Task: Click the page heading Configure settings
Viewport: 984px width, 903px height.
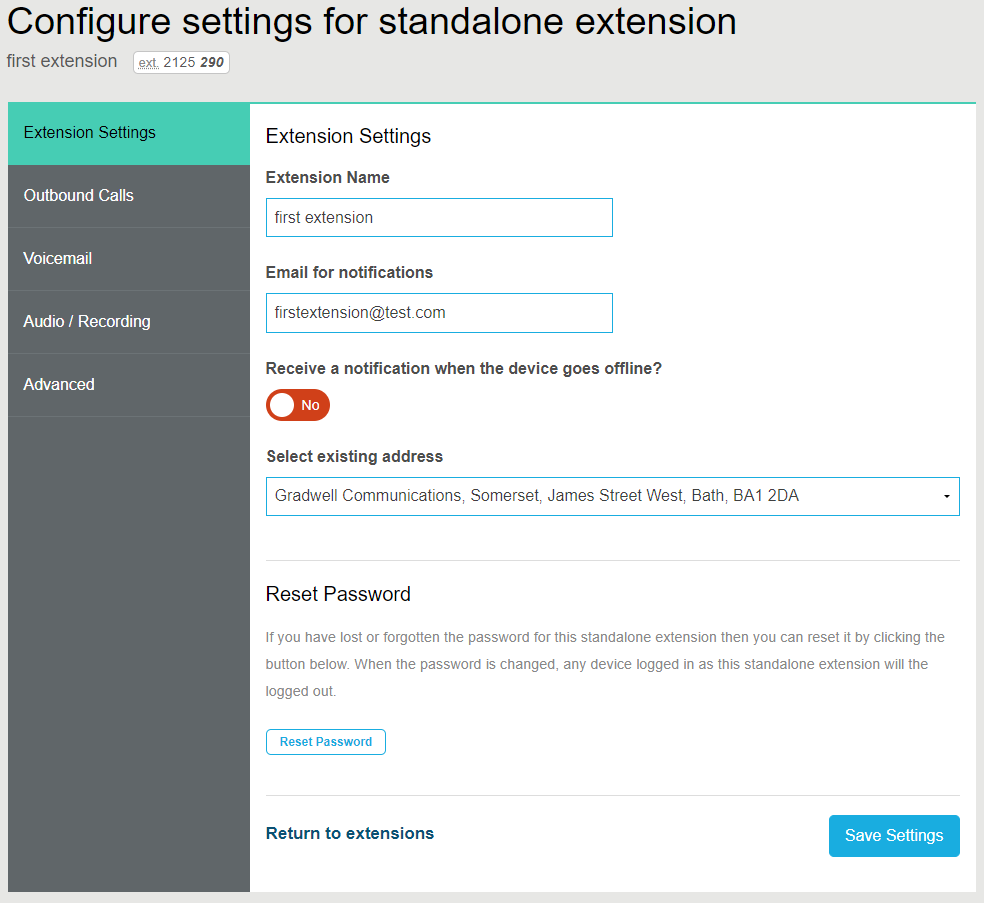Action: [x=369, y=22]
